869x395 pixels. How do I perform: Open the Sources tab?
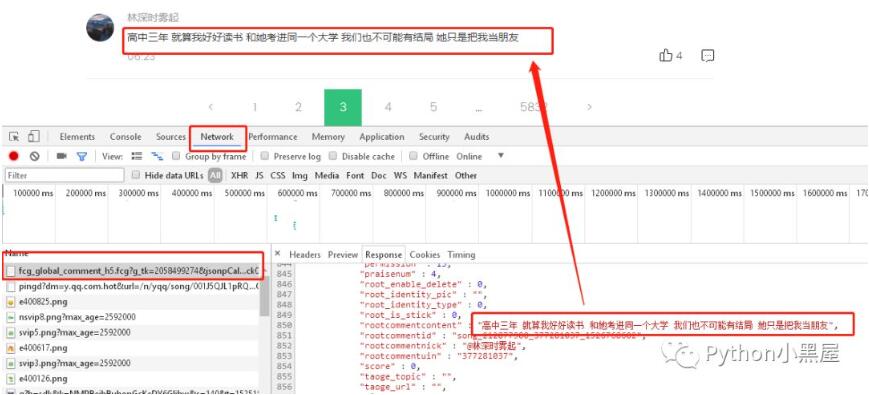[170, 137]
